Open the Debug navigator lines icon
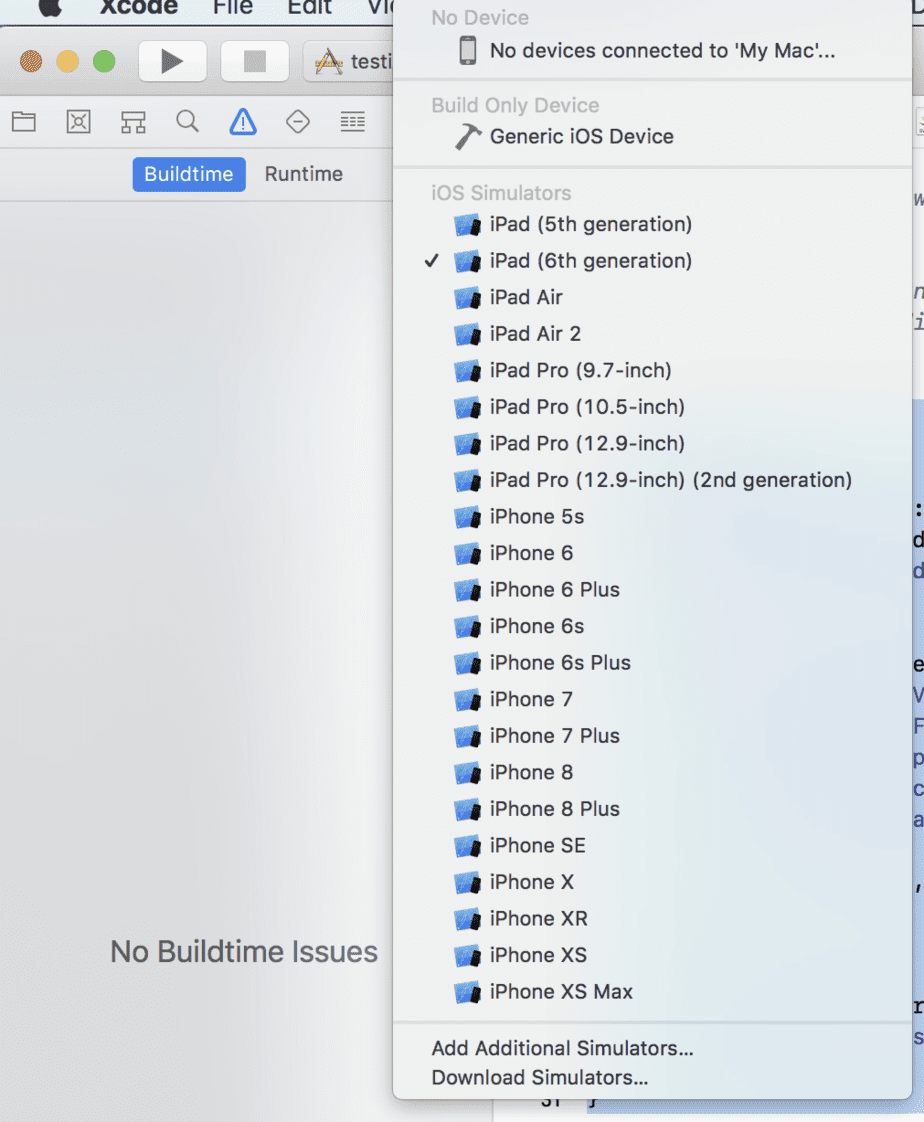This screenshot has width=924, height=1122. tap(353, 122)
